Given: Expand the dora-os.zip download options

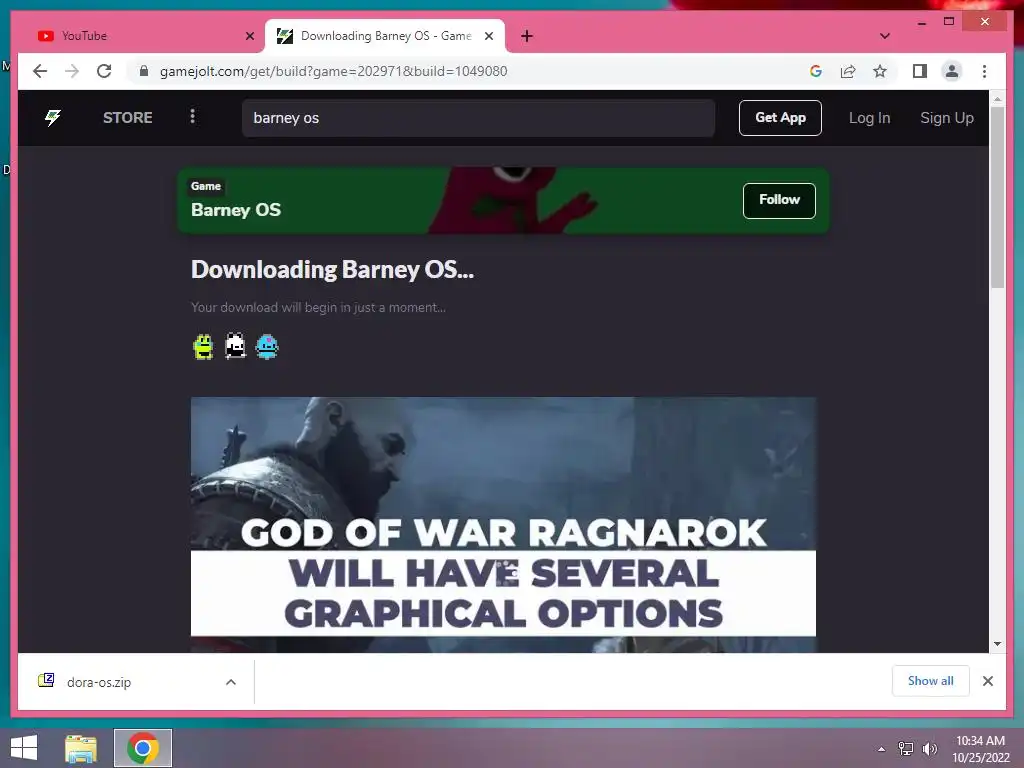Looking at the screenshot, I should [x=231, y=682].
